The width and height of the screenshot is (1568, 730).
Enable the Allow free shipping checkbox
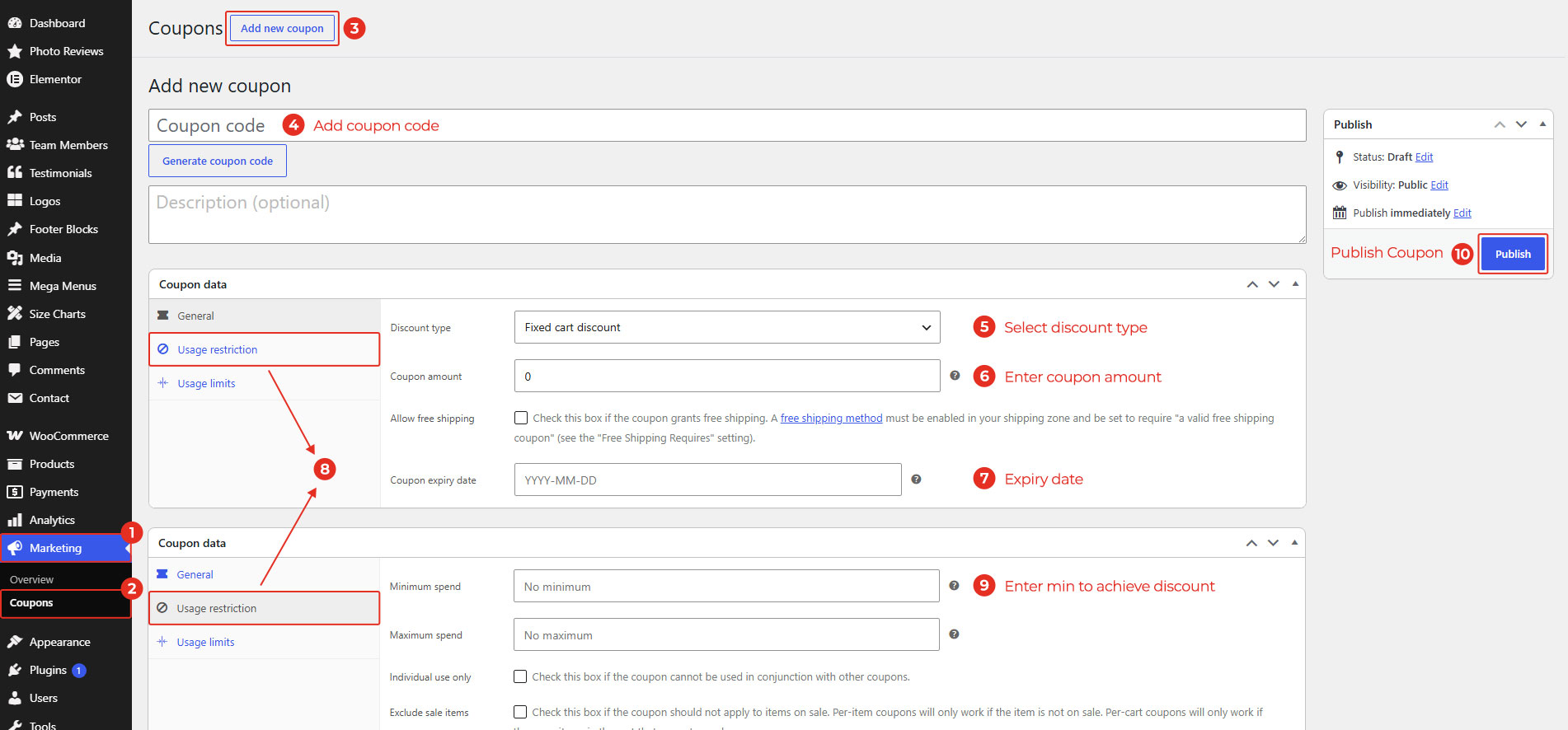(521, 418)
